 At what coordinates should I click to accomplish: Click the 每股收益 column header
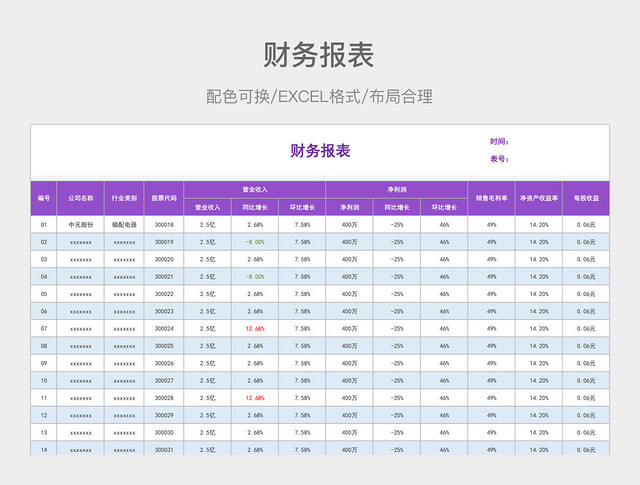[586, 198]
